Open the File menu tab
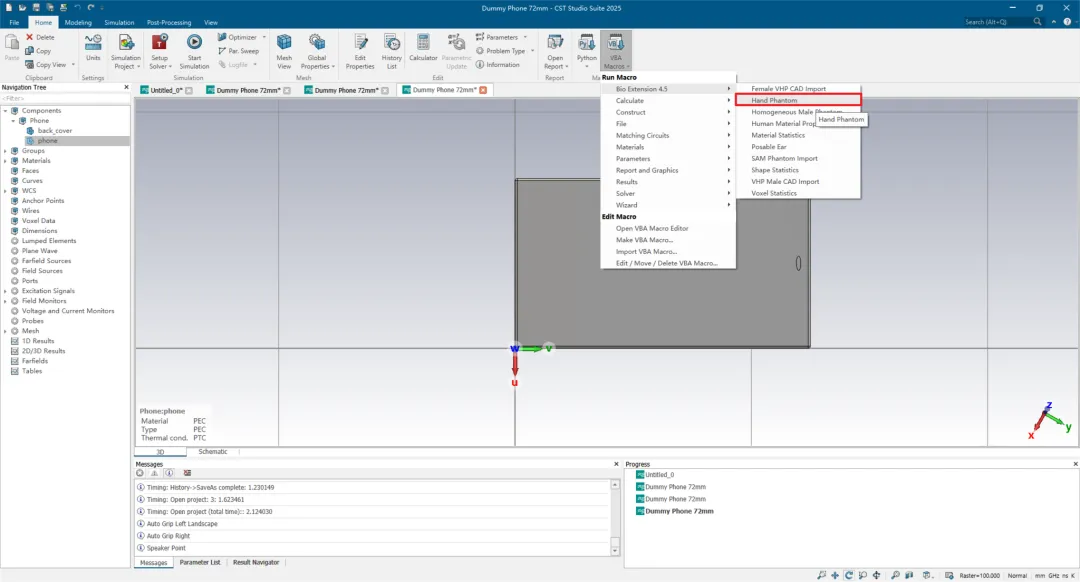This screenshot has width=1080, height=582. 14,23
